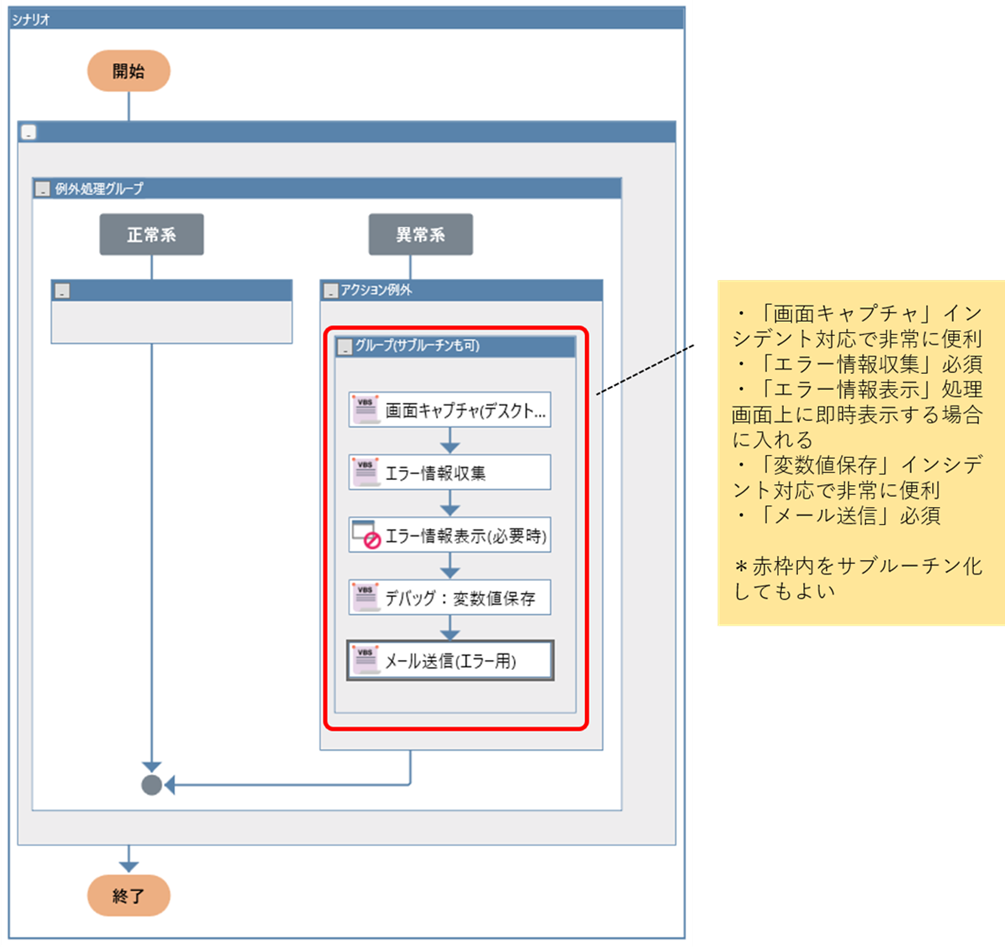The width and height of the screenshot is (1005, 952).
Task: Select the メール送信(エラー用) node
Action: [450, 660]
